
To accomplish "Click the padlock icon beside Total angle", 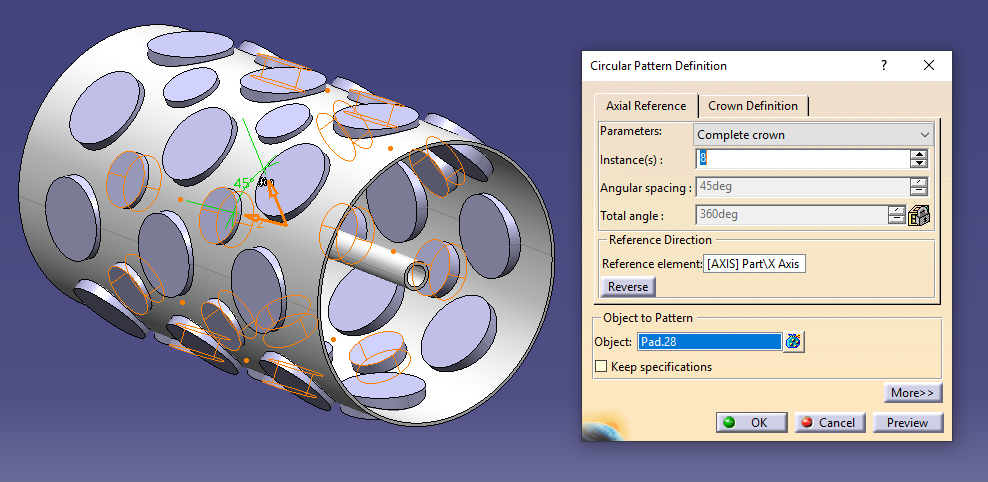I will tap(919, 215).
